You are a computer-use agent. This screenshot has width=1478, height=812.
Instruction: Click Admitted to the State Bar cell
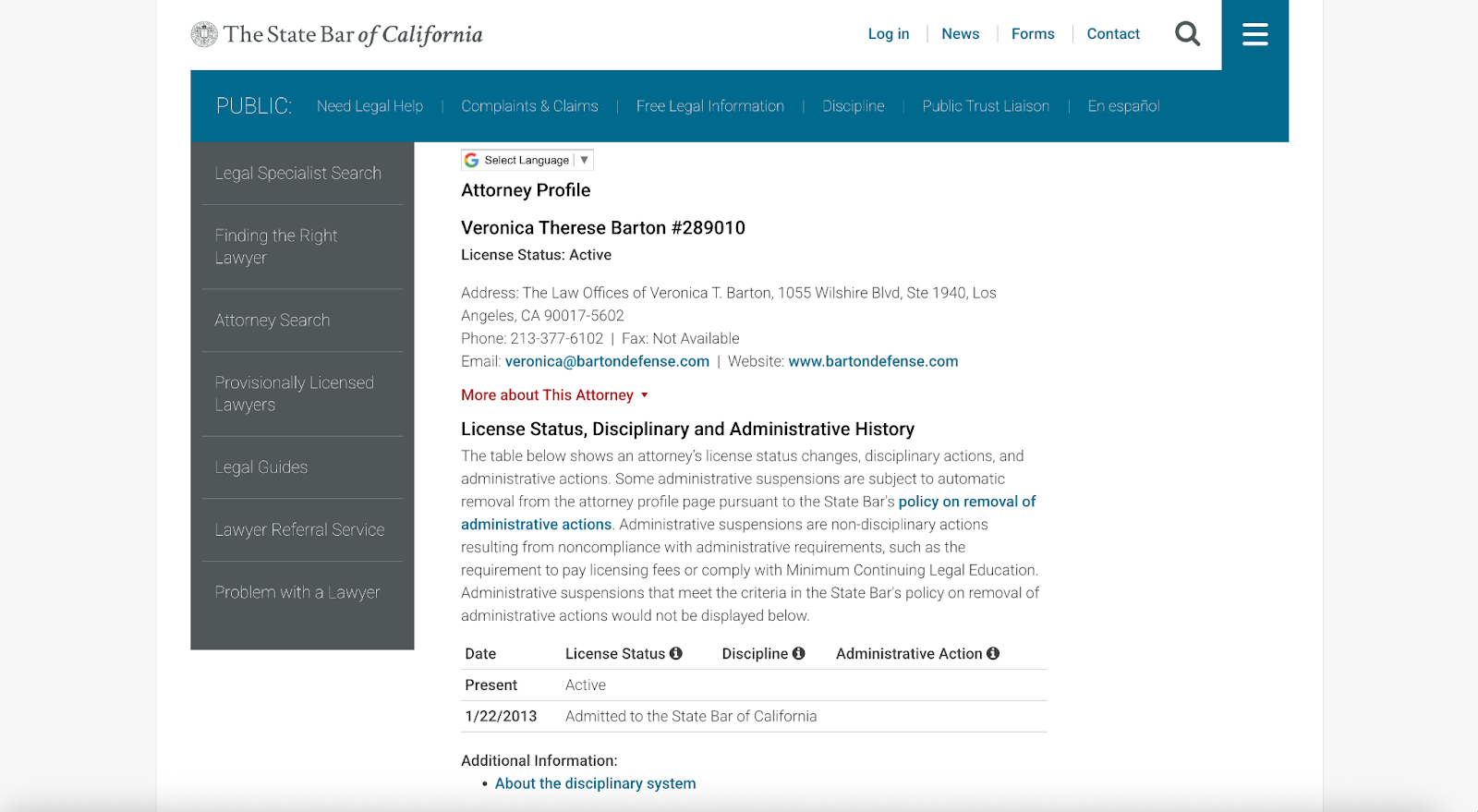coord(691,716)
